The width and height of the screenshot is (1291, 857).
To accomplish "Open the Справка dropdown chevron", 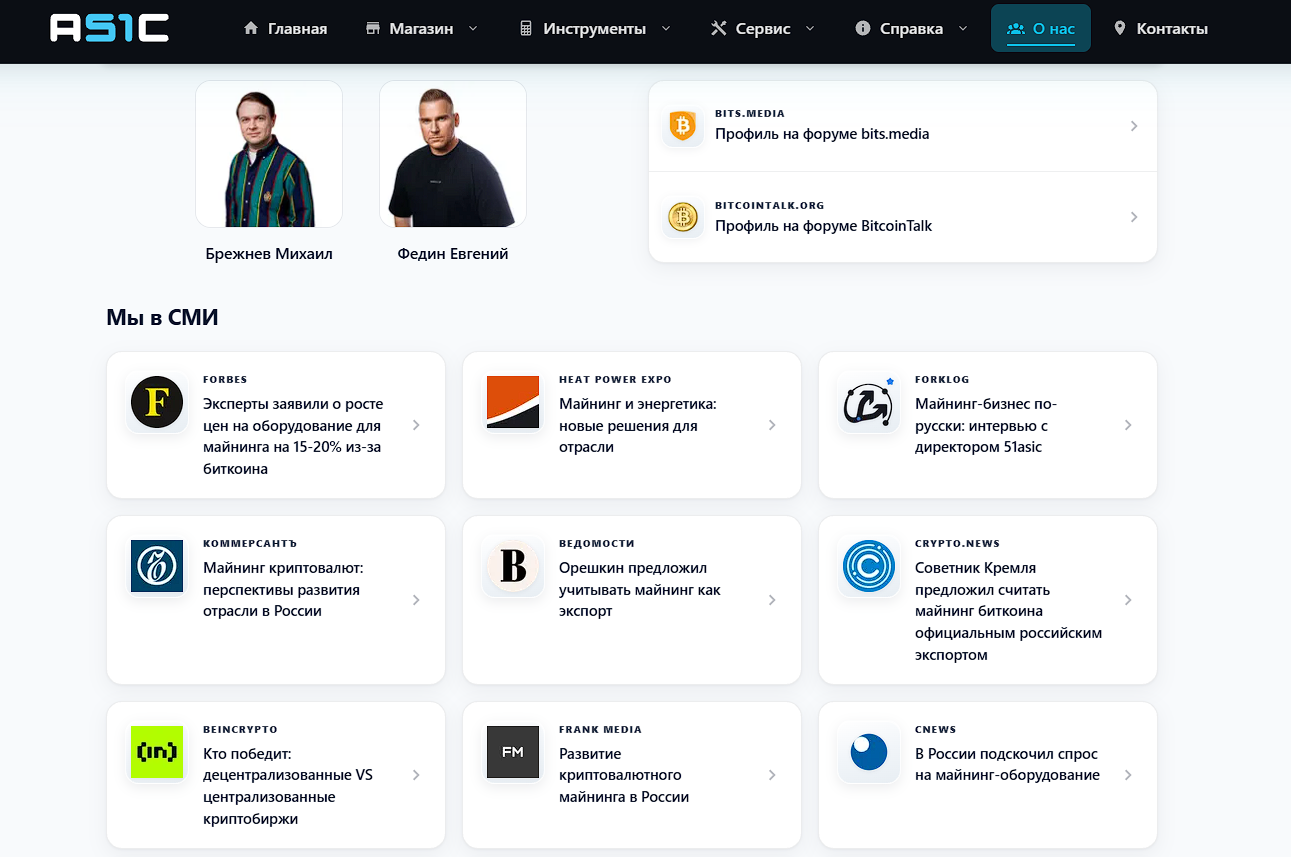I will pos(963,28).
